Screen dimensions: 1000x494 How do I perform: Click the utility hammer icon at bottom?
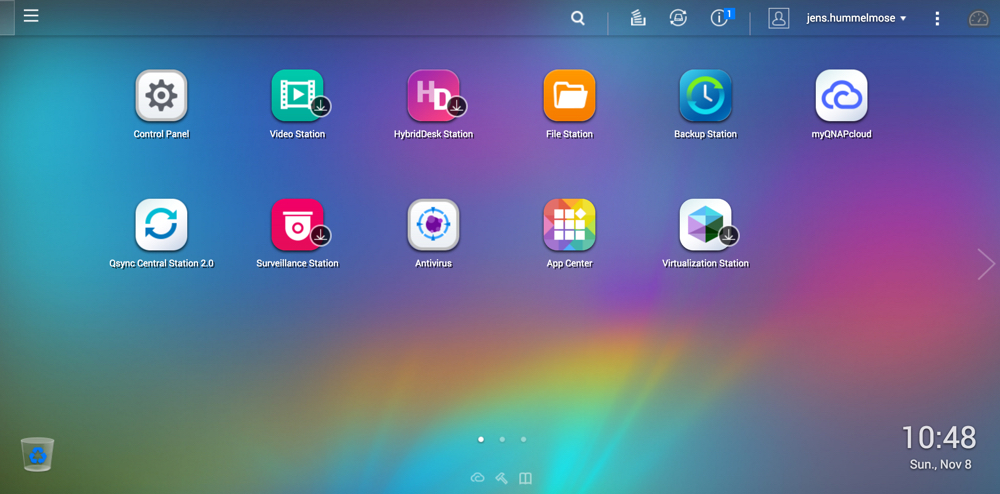click(502, 478)
